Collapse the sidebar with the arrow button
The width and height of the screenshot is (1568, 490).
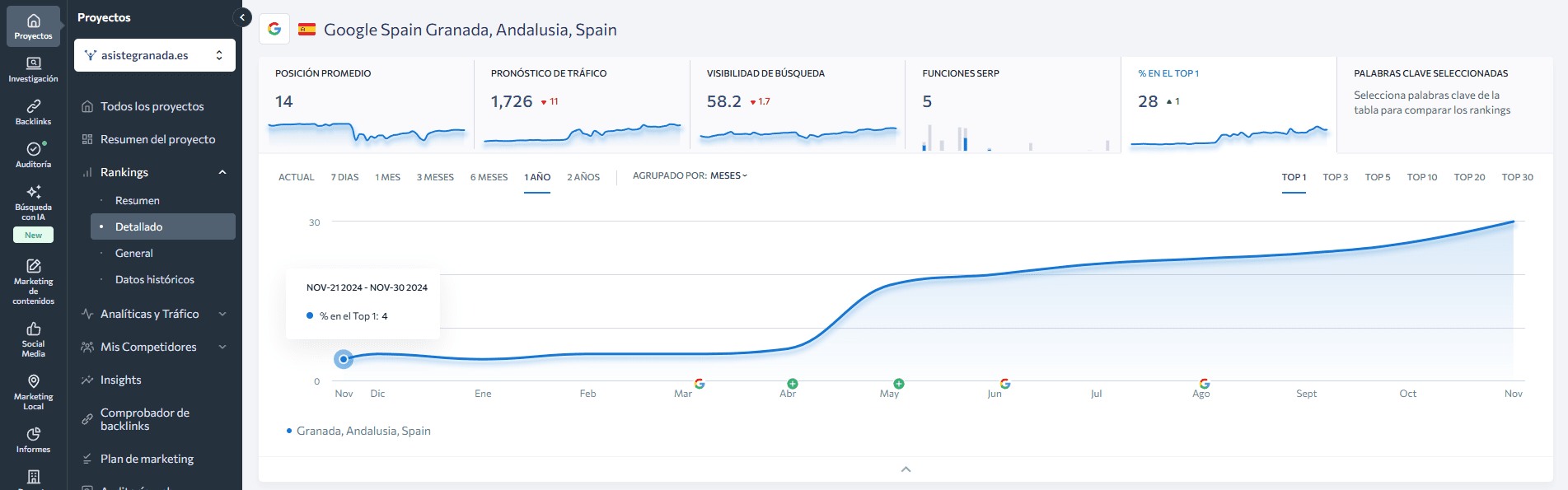(x=242, y=17)
